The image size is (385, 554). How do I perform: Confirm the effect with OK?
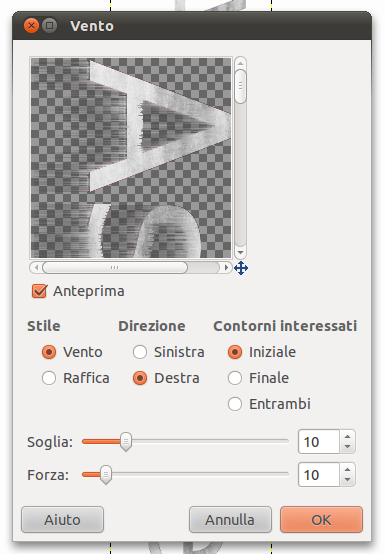coord(321,520)
